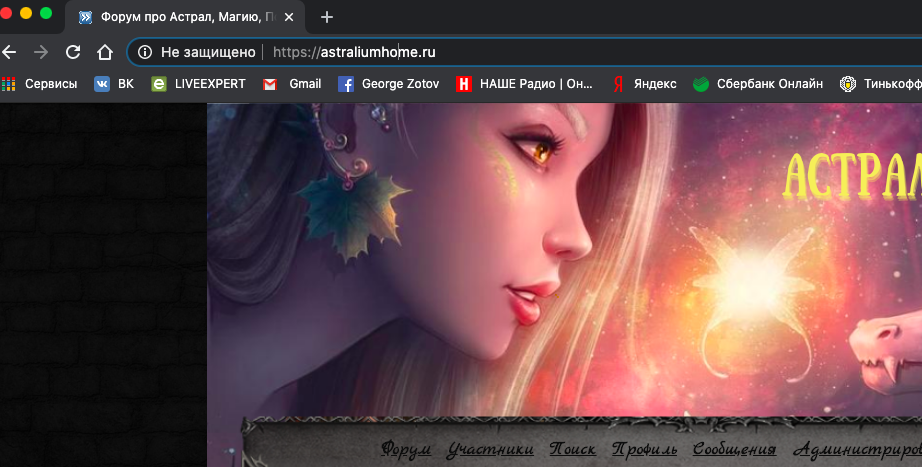Open the Gmail bookmark
This screenshot has height=467, width=922.
[292, 84]
